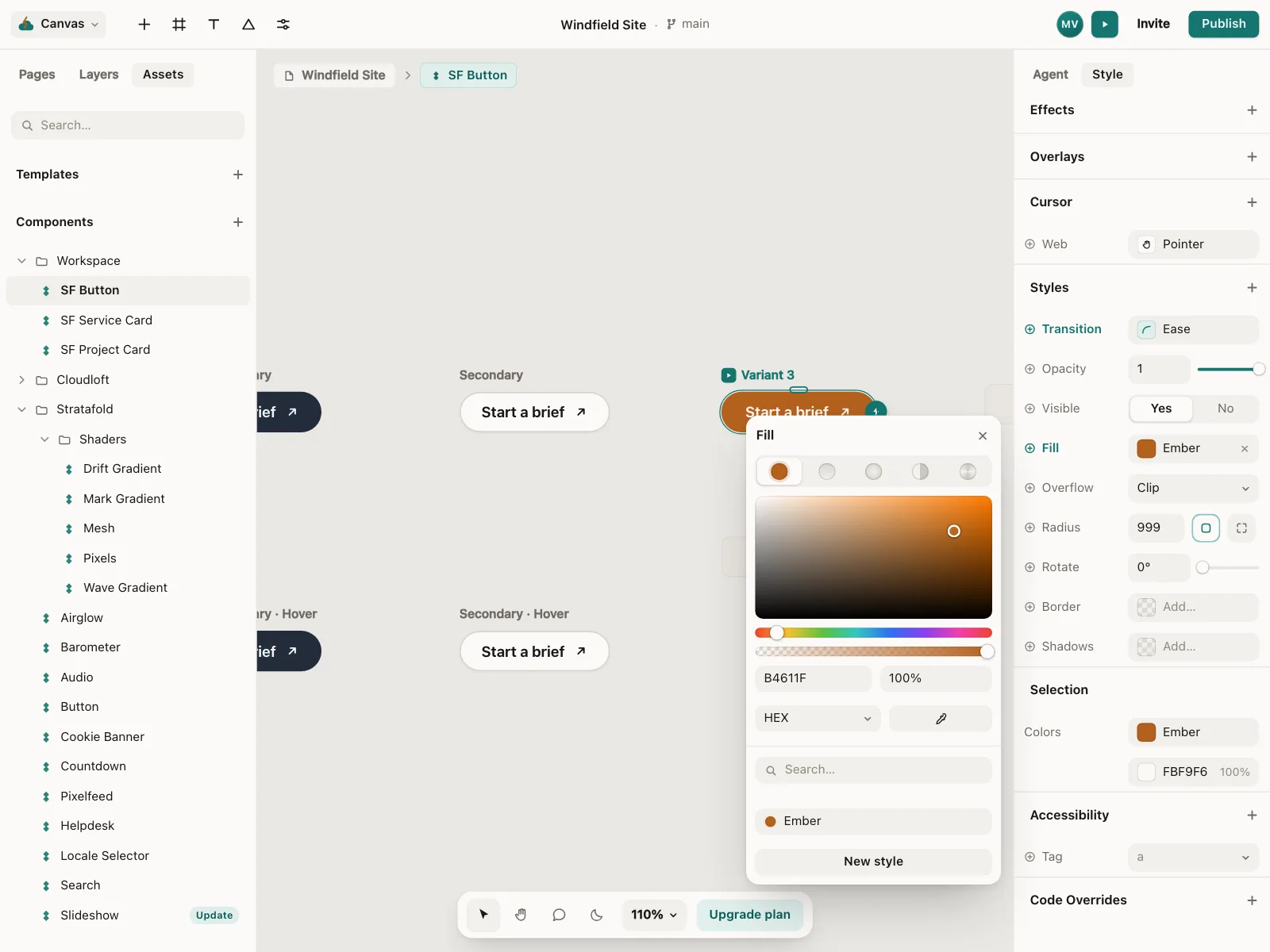This screenshot has height=952, width=1270.
Task: Open the Tag dropdown
Action: [x=1193, y=857]
